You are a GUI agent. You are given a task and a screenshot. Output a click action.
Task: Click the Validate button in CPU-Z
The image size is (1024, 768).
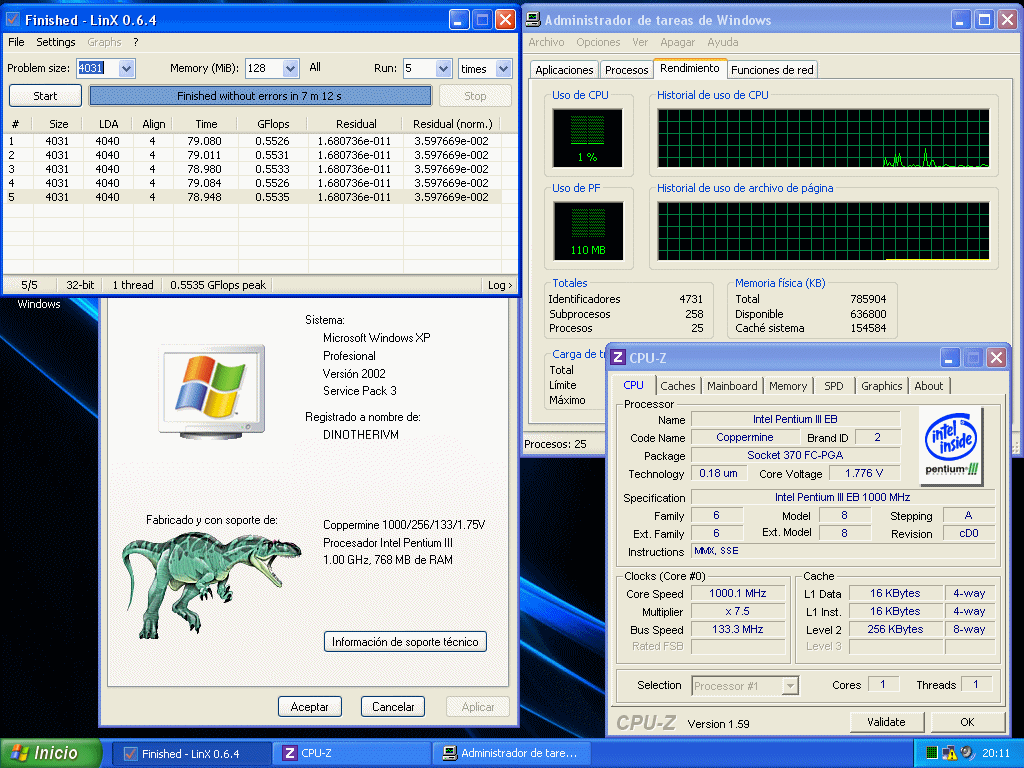[x=886, y=722]
